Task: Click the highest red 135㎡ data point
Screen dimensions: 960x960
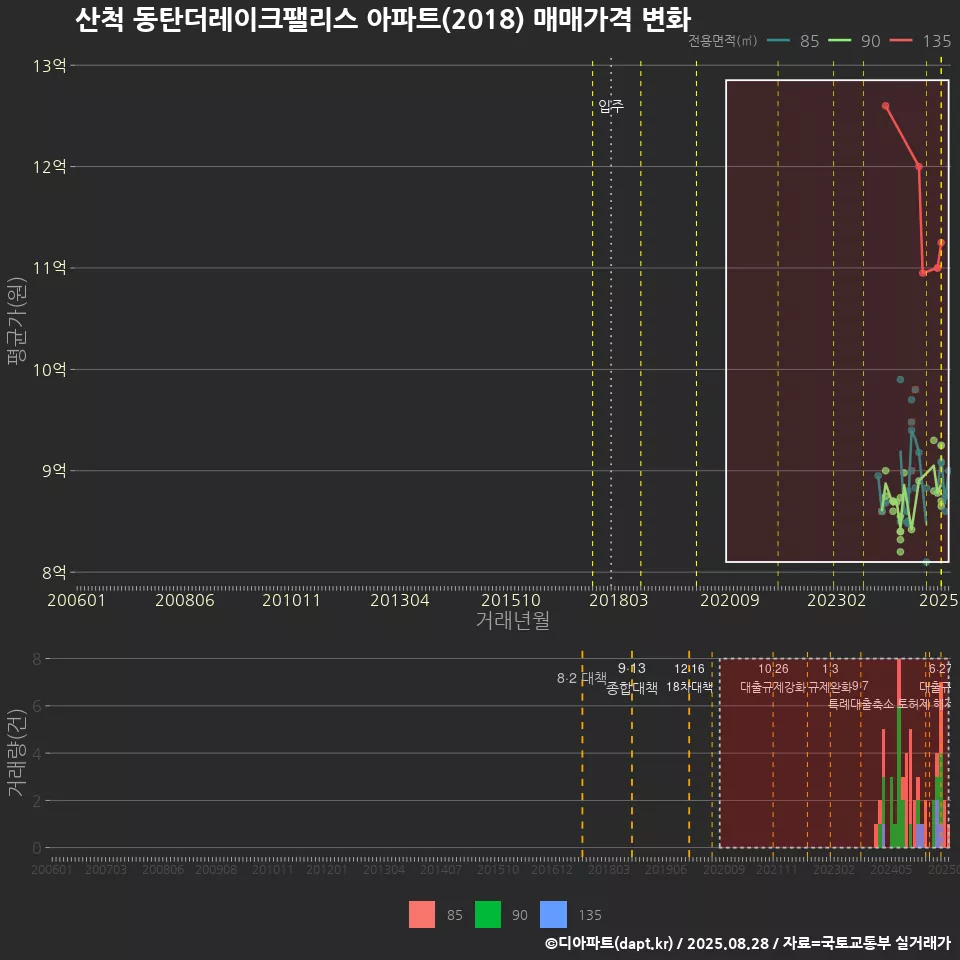Action: tap(885, 106)
